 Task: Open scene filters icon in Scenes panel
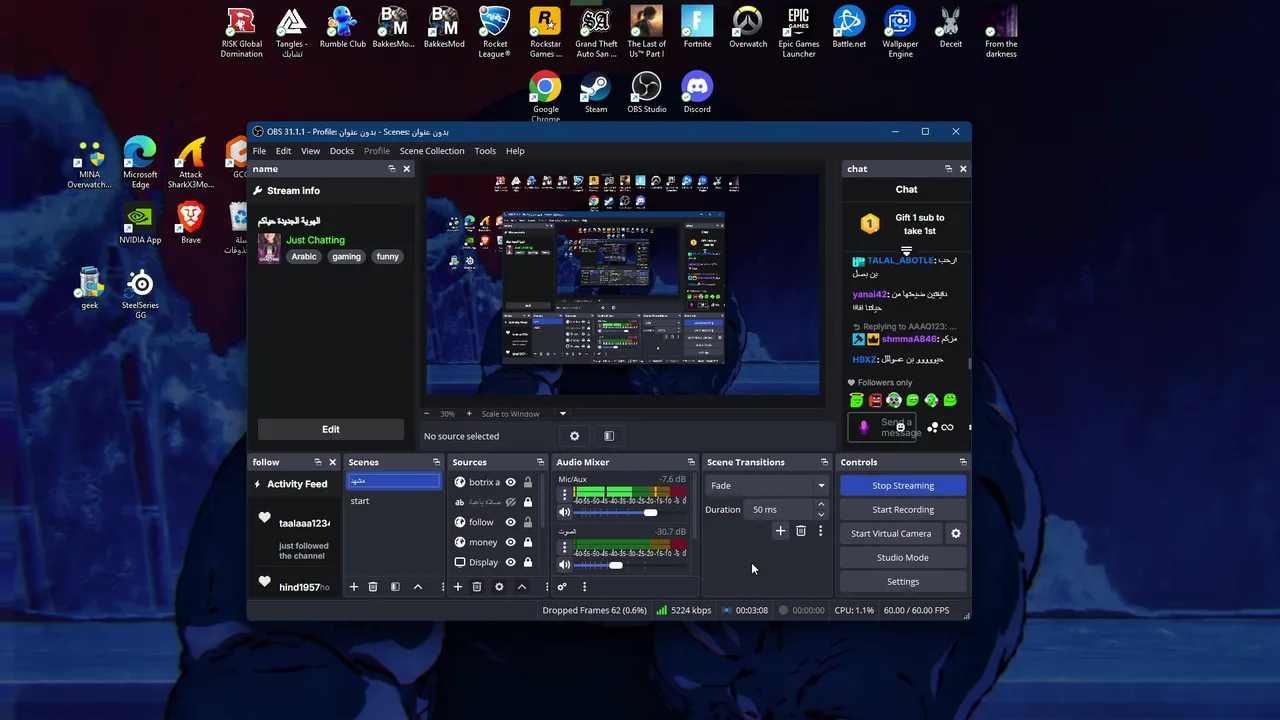pyautogui.click(x=395, y=587)
